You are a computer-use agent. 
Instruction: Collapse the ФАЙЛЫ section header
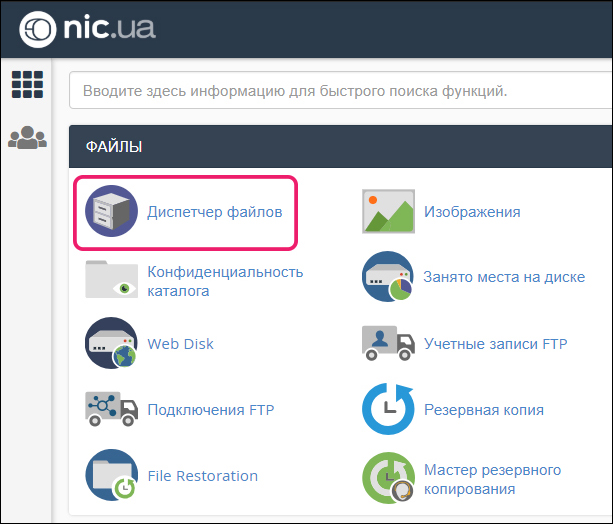[x=340, y=147]
